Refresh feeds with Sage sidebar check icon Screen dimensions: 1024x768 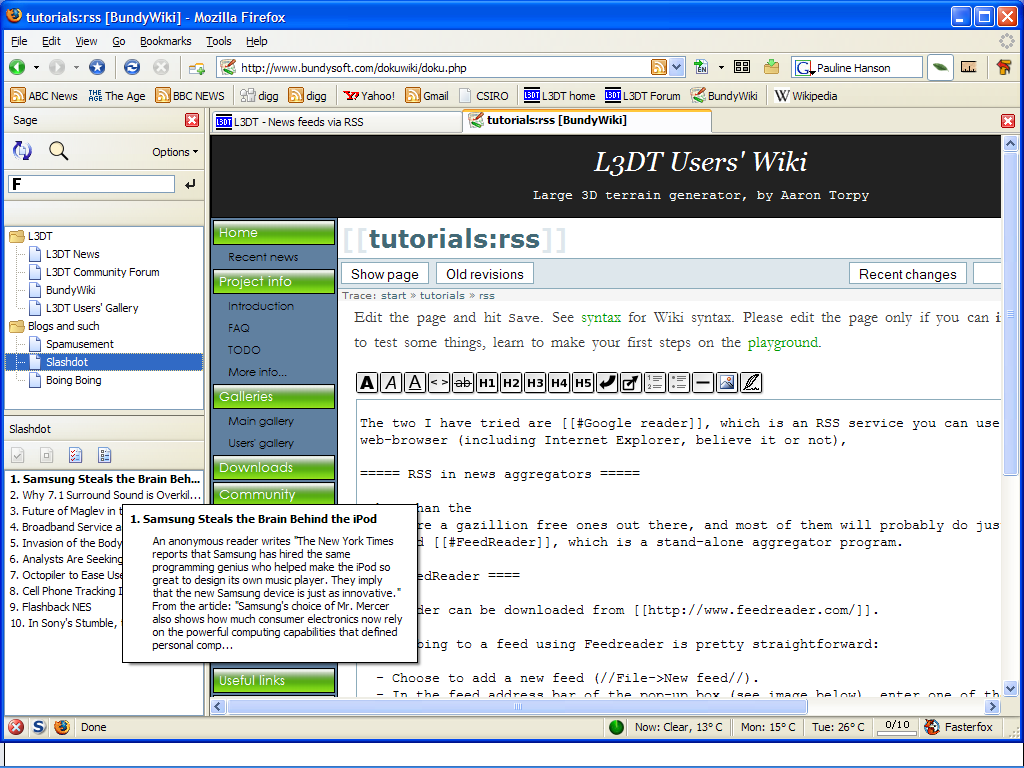pos(22,151)
